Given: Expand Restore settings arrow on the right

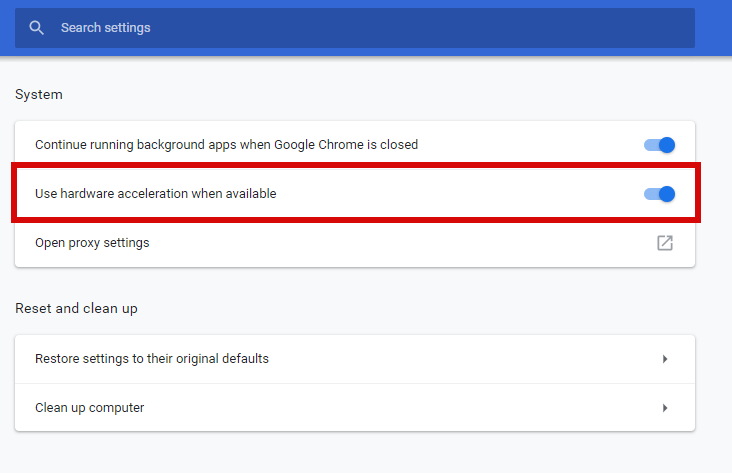Looking at the screenshot, I should tap(665, 359).
